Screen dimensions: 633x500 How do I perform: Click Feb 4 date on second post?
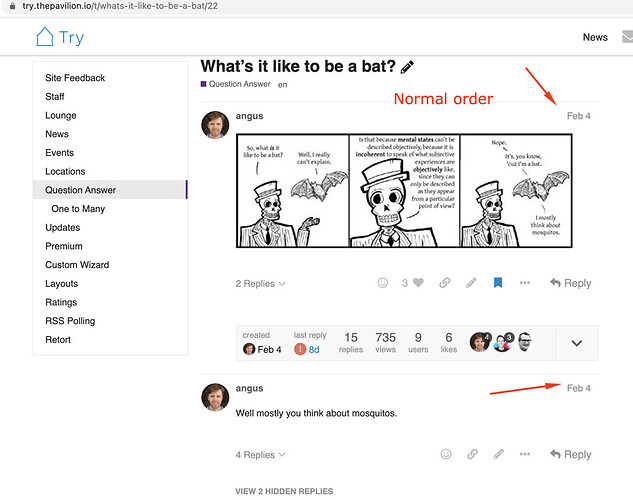tap(579, 388)
